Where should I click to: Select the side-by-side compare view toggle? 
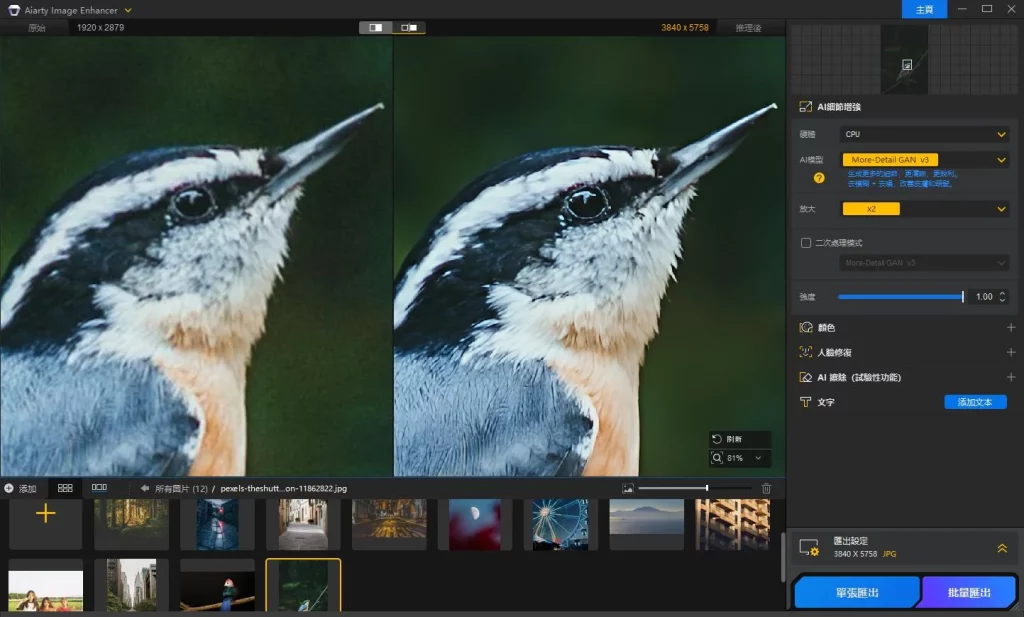click(x=408, y=28)
